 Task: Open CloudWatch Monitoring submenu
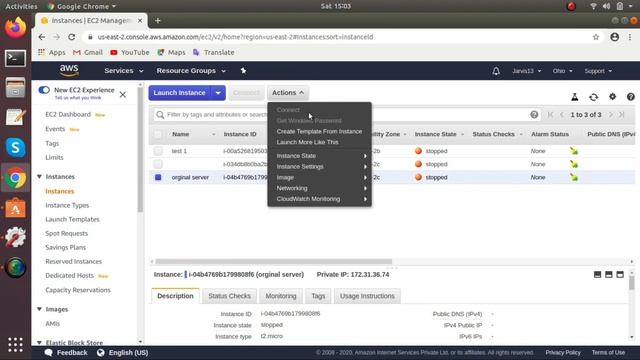(x=319, y=199)
